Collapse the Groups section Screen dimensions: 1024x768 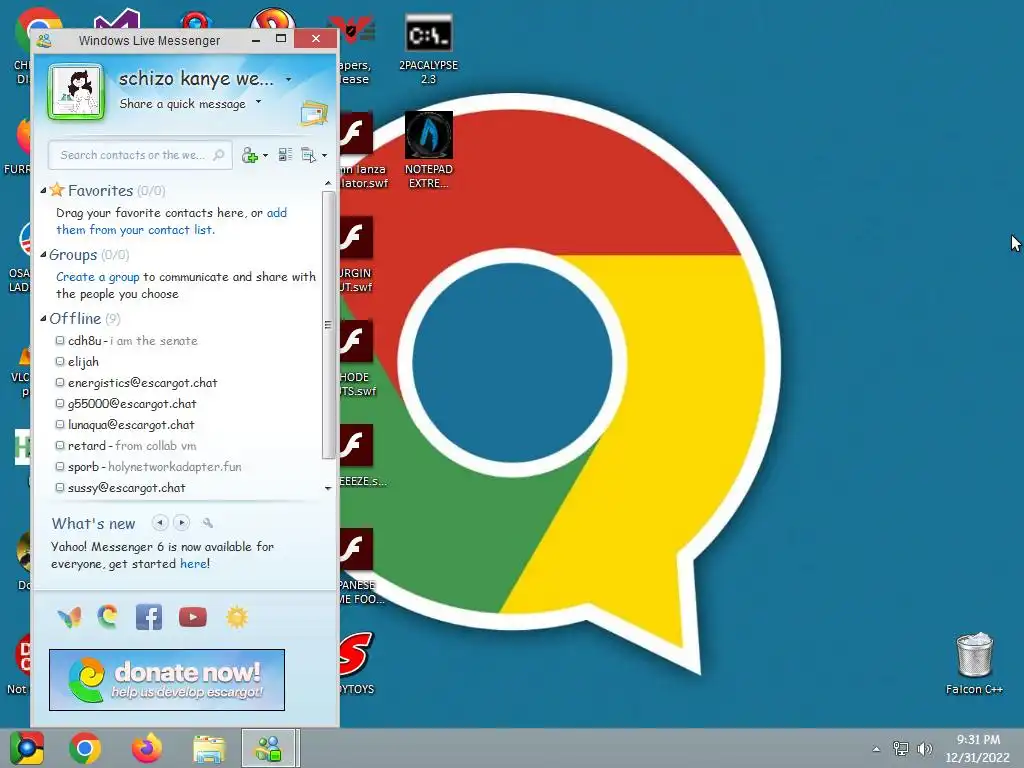point(43,255)
